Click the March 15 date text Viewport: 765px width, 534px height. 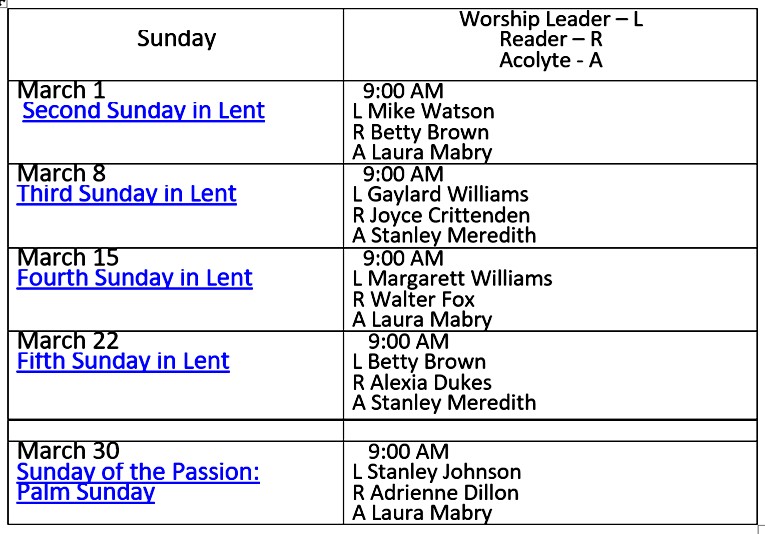click(68, 257)
